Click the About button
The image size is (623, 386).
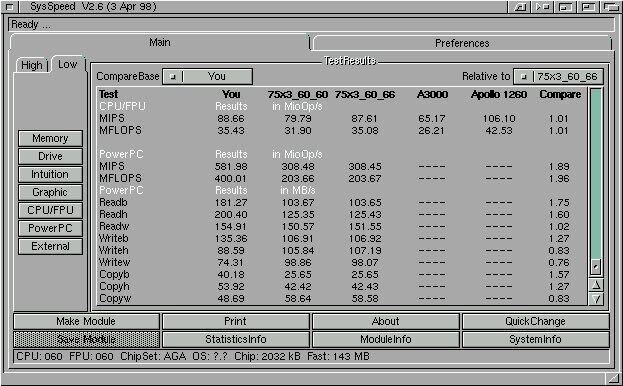[385, 321]
